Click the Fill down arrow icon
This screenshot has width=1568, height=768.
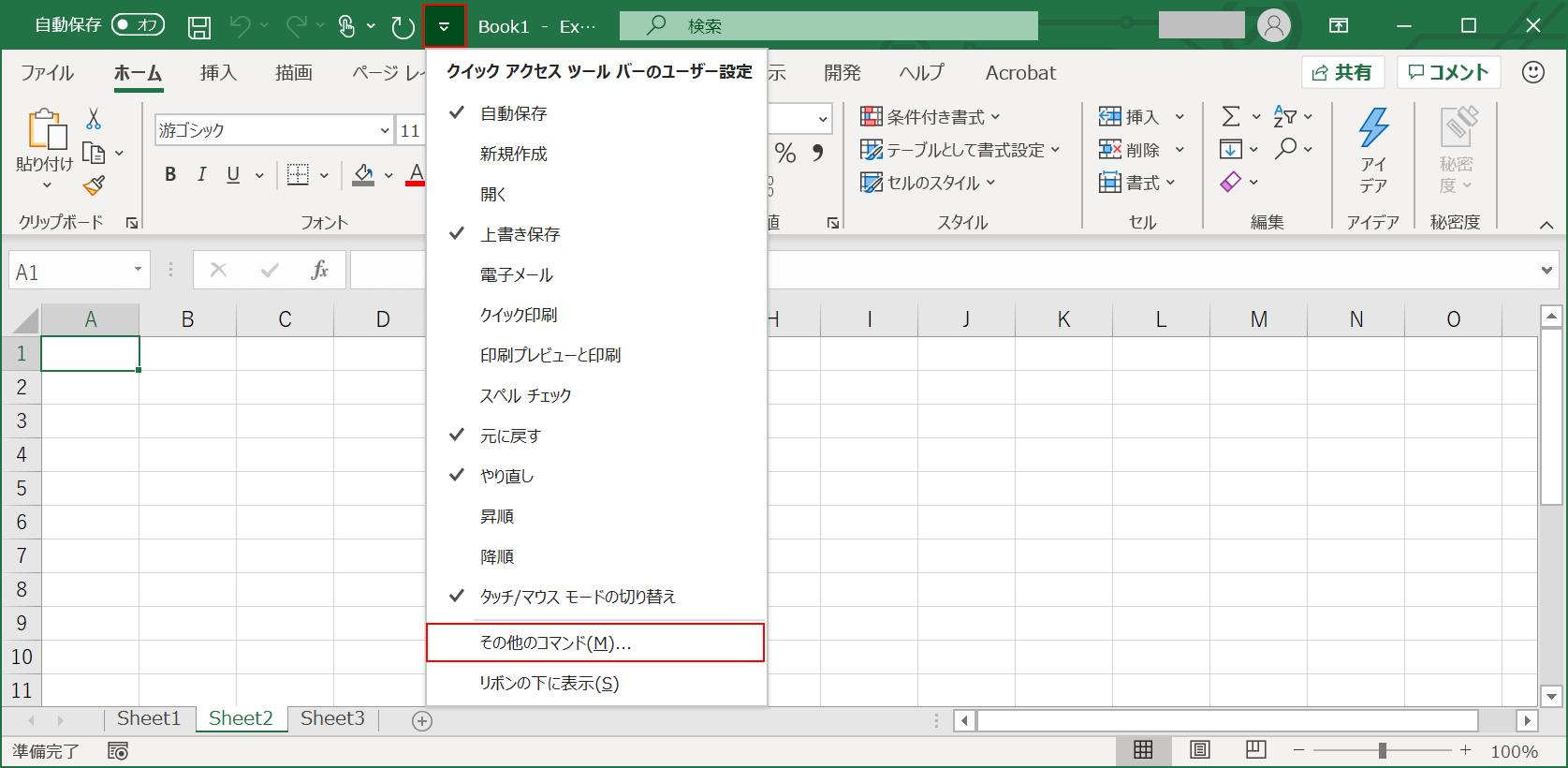click(1231, 149)
